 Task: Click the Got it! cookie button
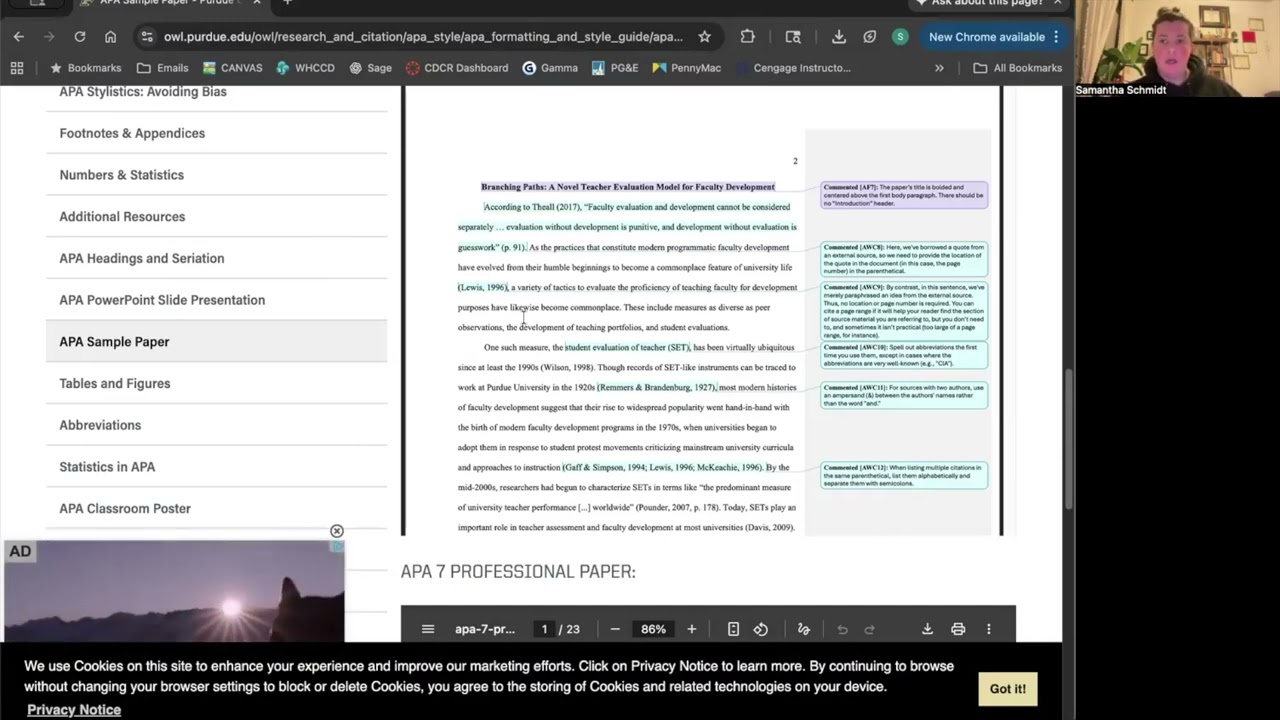click(1007, 689)
